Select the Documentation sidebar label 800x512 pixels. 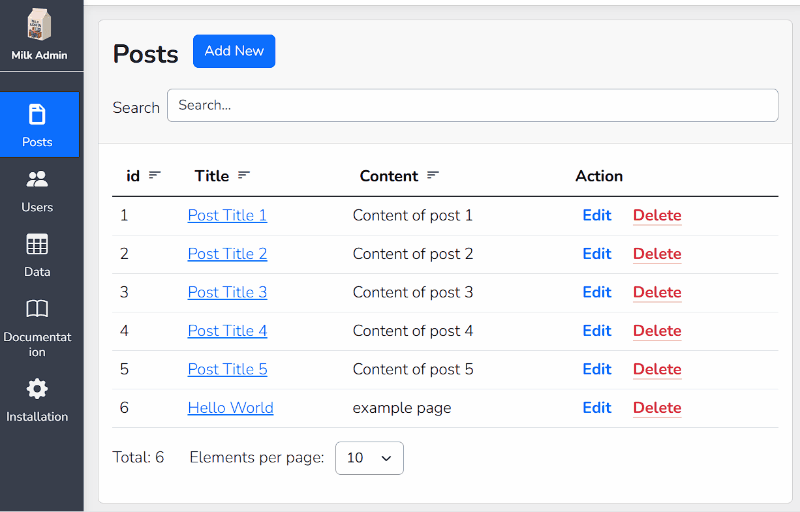pyautogui.click(x=37, y=344)
